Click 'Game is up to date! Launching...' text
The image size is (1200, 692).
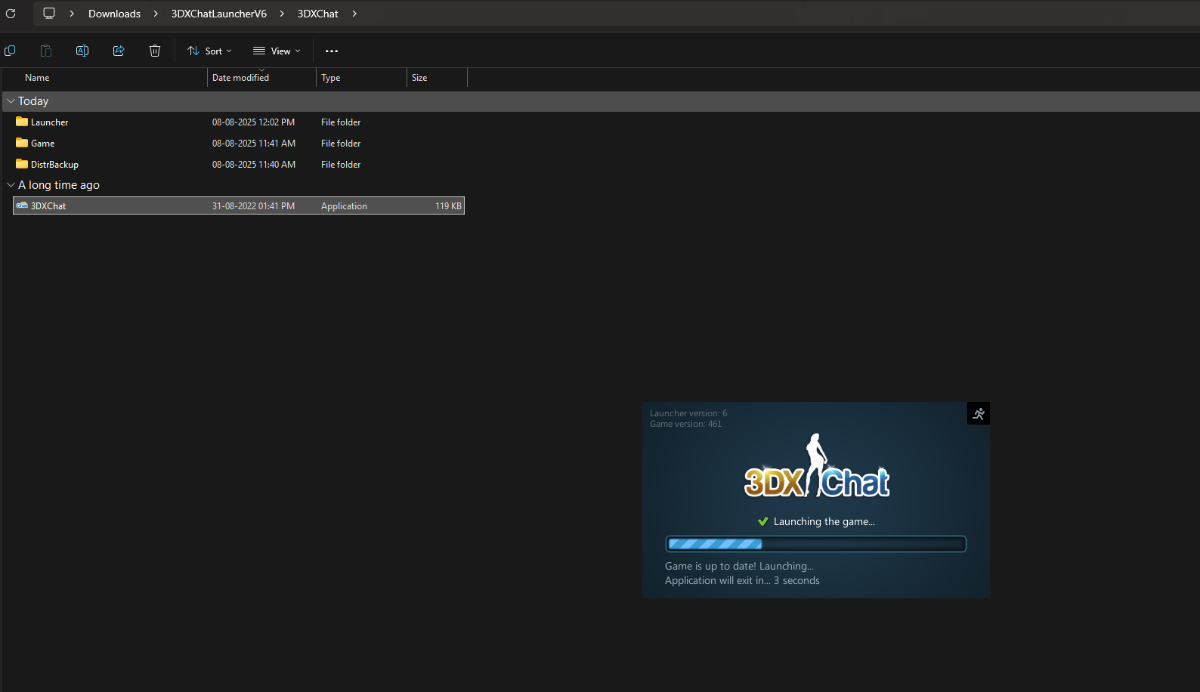[x=739, y=566]
